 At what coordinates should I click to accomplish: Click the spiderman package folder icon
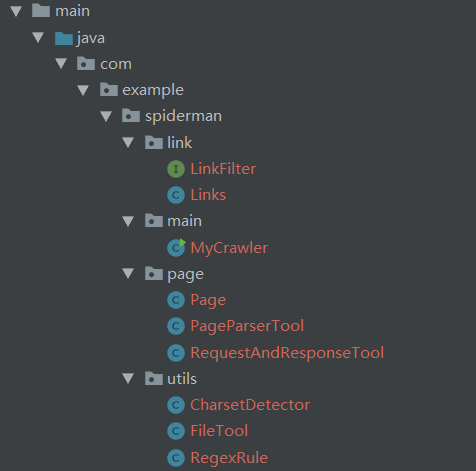click(x=131, y=116)
